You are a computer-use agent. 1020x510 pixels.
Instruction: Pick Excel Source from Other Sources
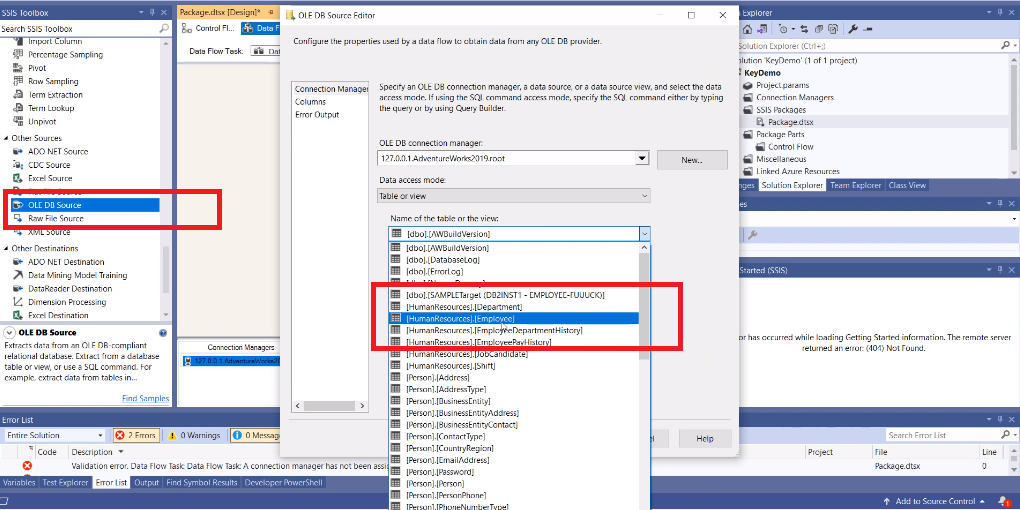point(50,178)
